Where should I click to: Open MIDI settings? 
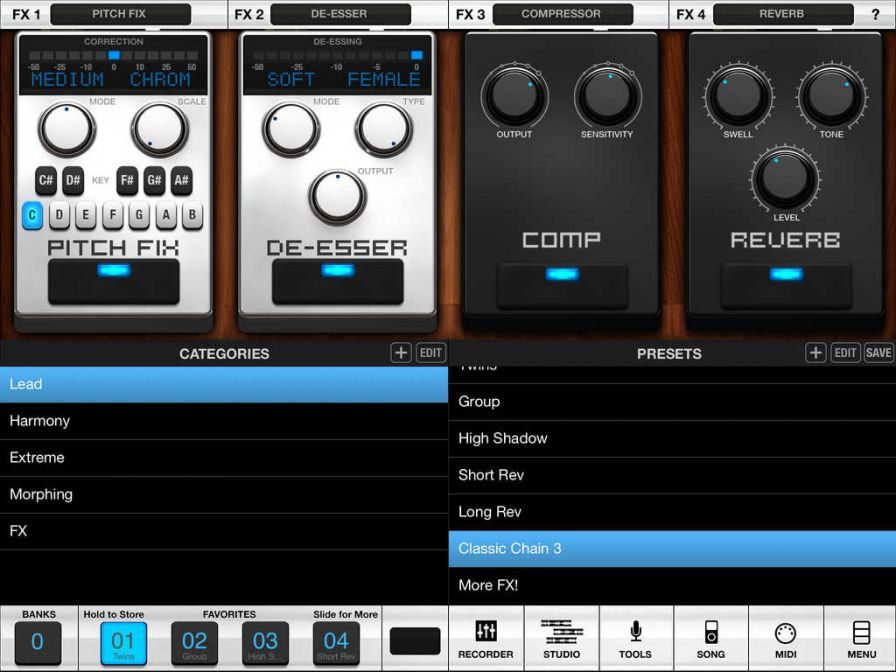click(785, 637)
